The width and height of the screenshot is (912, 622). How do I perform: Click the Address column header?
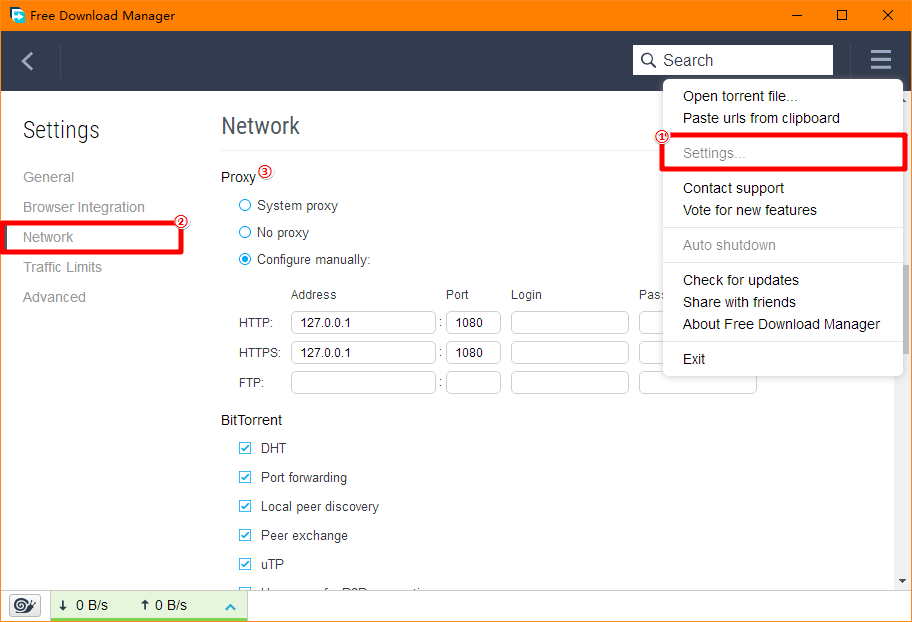314,294
